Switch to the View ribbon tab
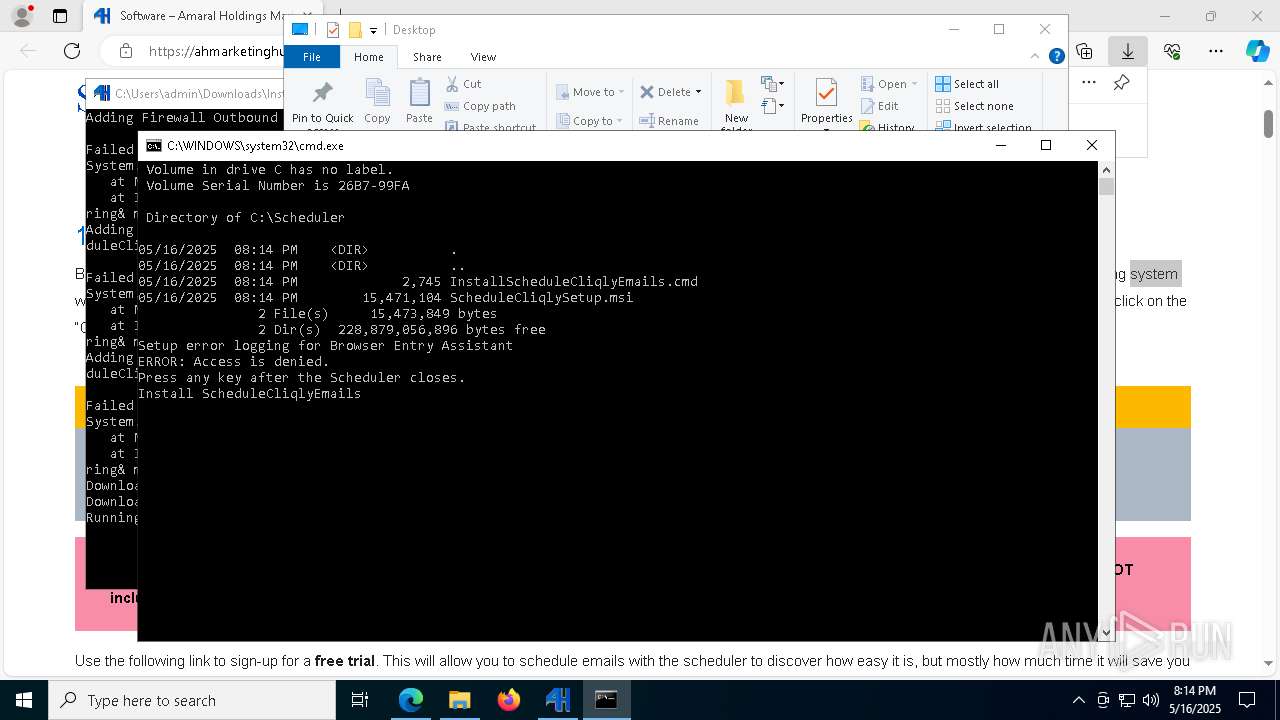The image size is (1280, 720). pos(483,57)
